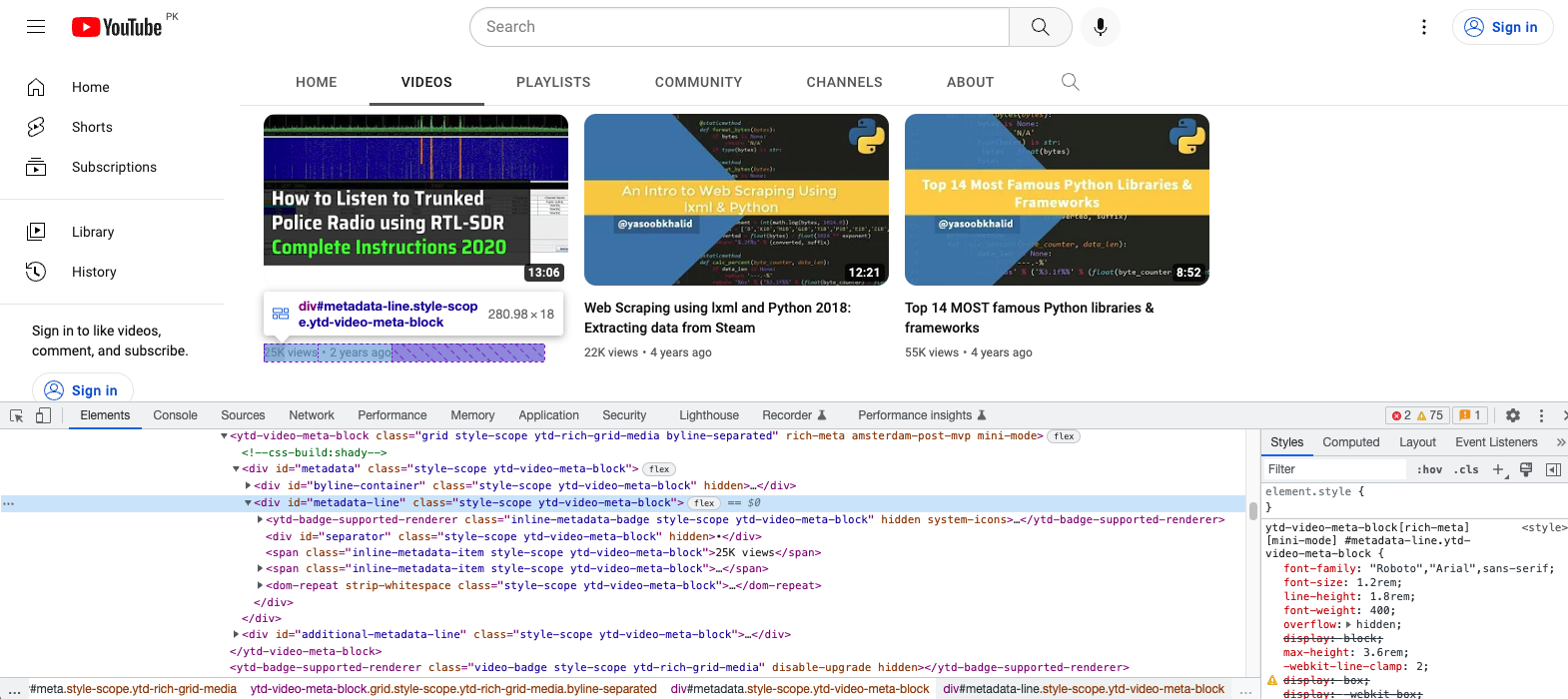Viewport: 1568px width, 699px height.
Task: Open the Shorts section in sidebar
Action: tap(92, 127)
